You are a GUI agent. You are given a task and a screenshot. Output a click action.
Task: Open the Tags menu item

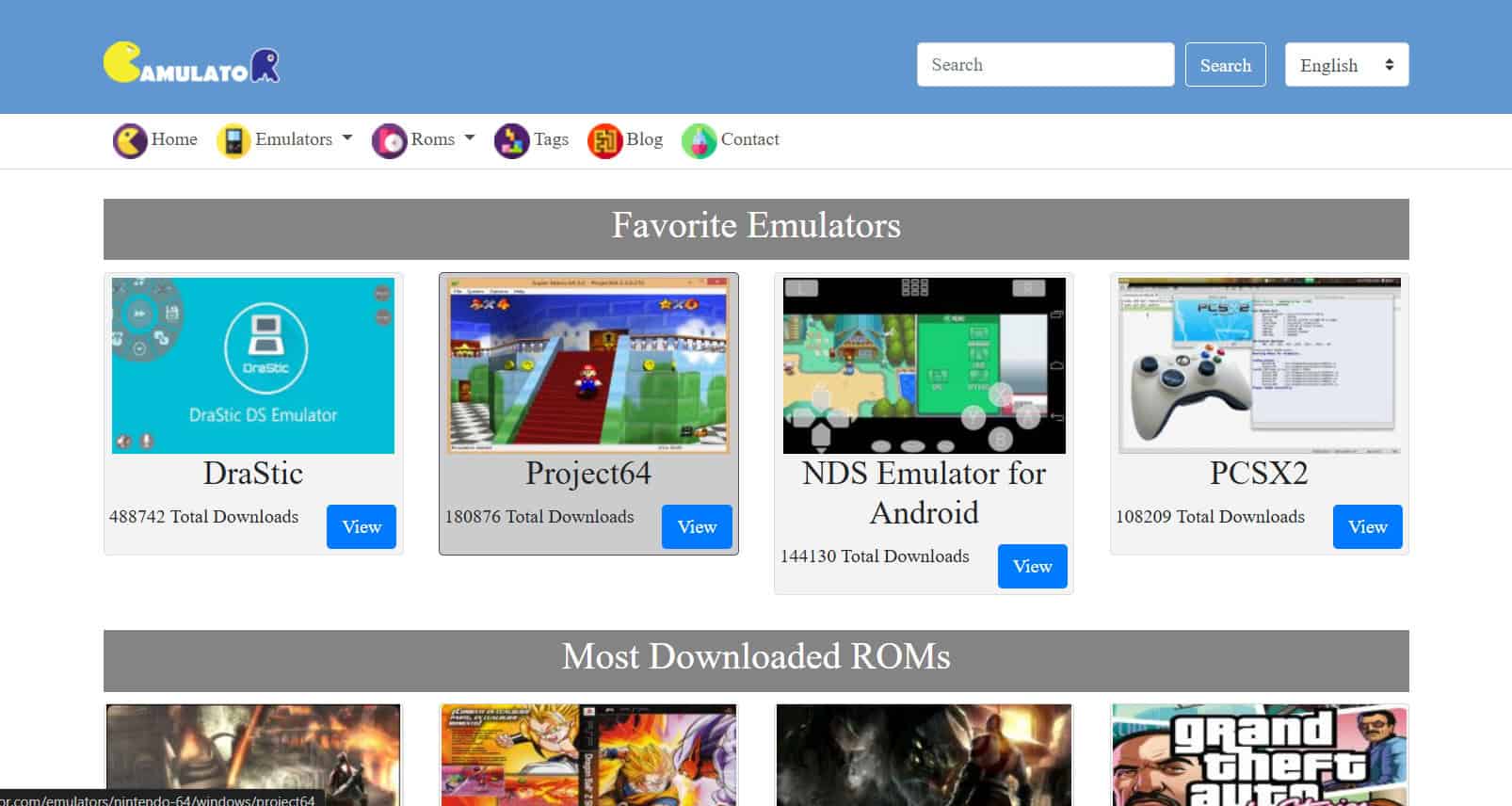pos(551,139)
